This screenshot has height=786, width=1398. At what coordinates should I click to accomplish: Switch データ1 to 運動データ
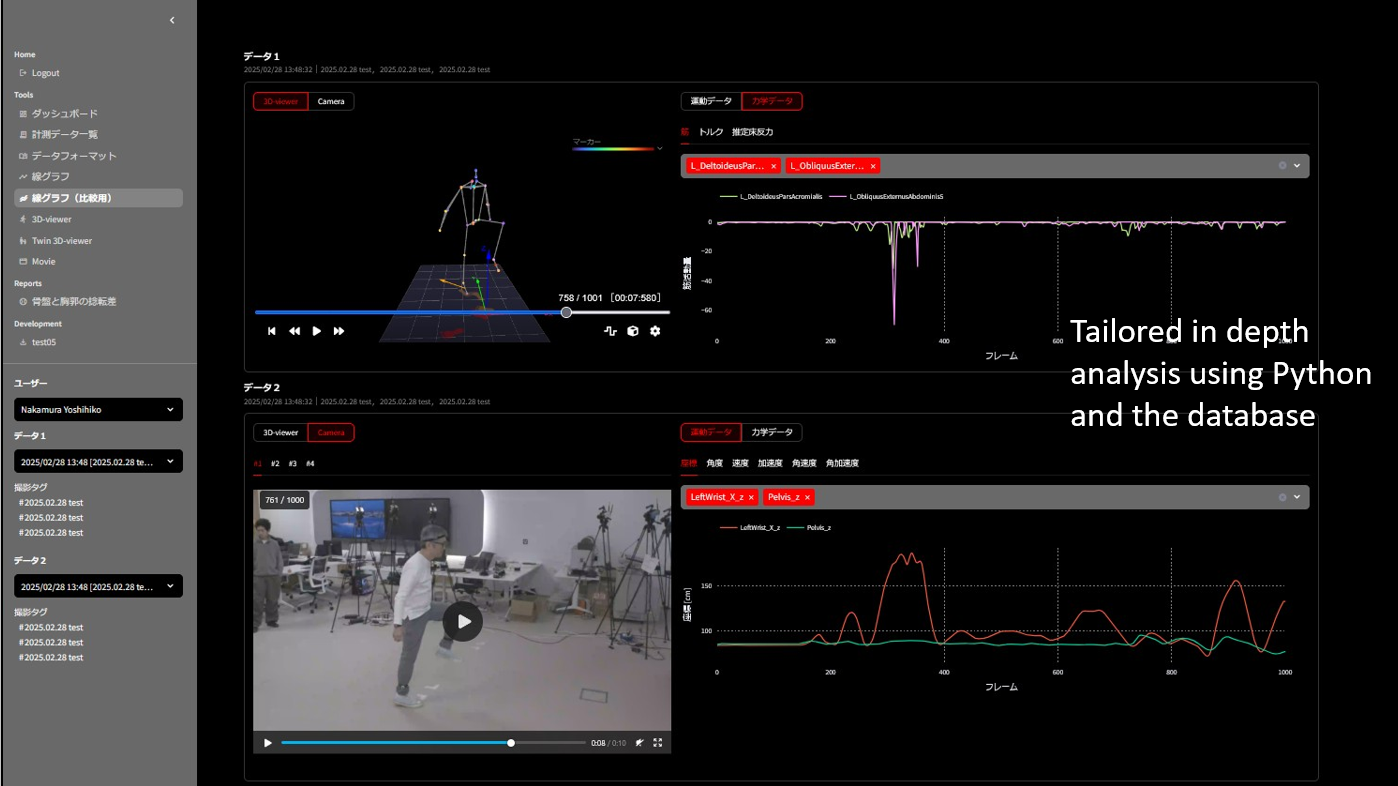tap(712, 101)
